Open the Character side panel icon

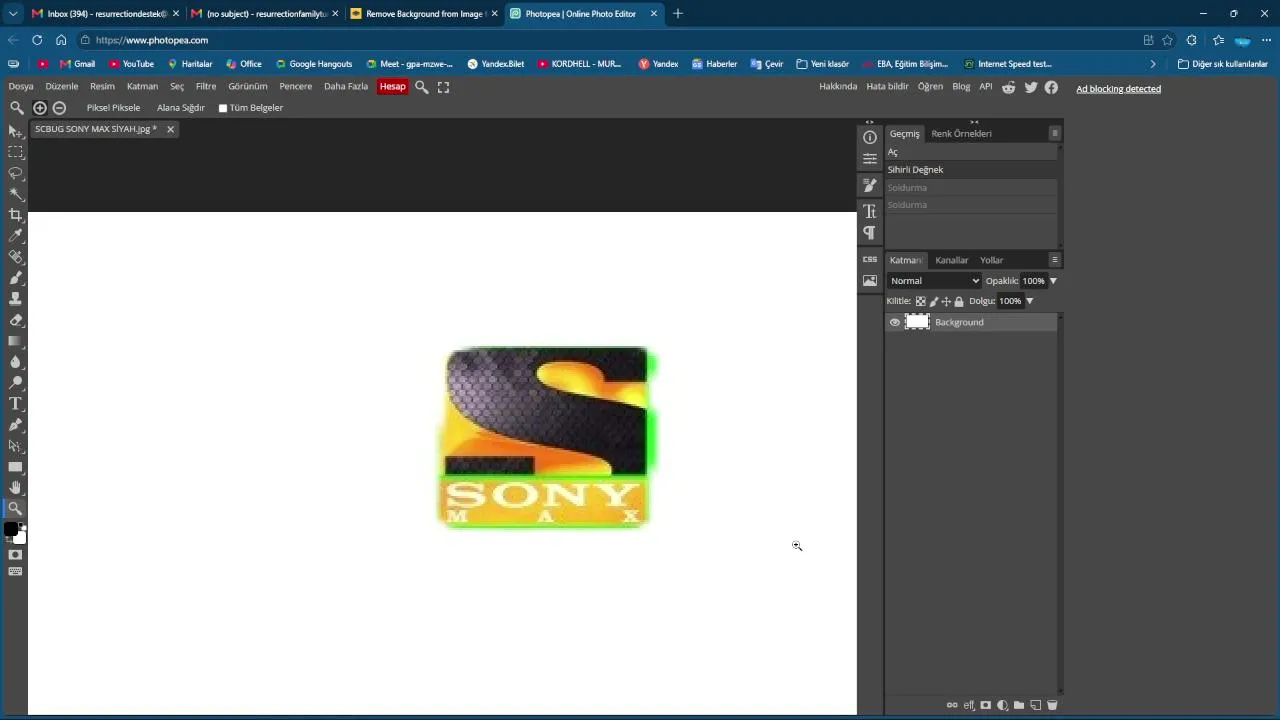(x=870, y=211)
